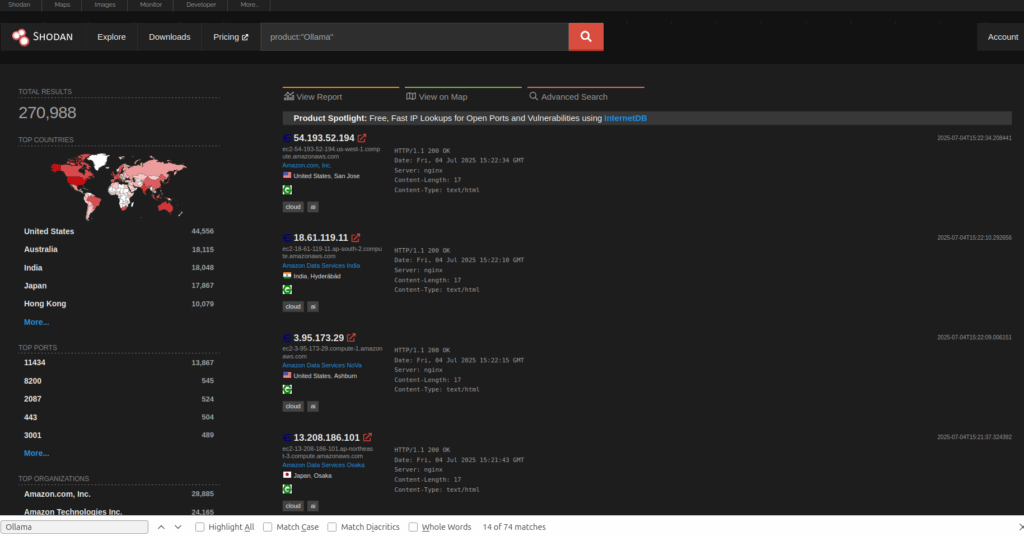Open Maps in the top bar
Viewport: 1024px width, 536px height.
point(62,5)
